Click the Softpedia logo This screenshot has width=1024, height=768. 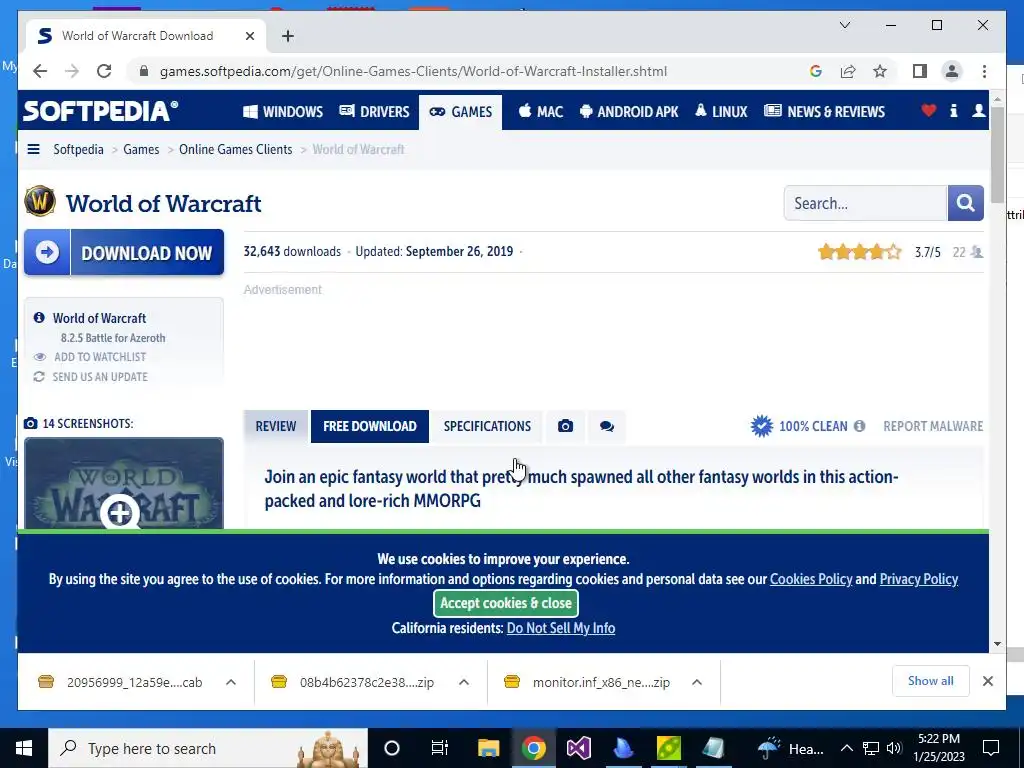coord(101,111)
